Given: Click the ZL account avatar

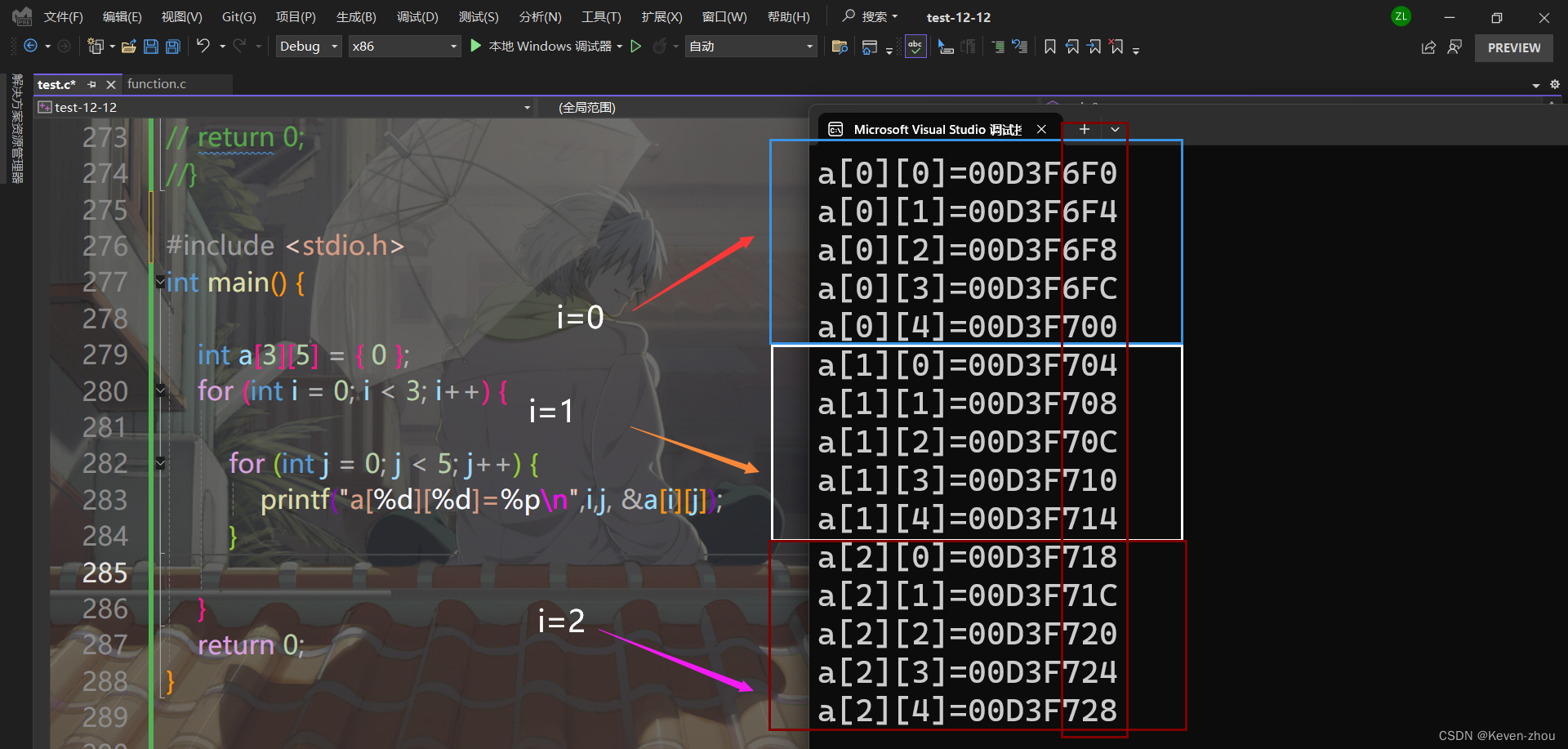Looking at the screenshot, I should (x=1401, y=16).
